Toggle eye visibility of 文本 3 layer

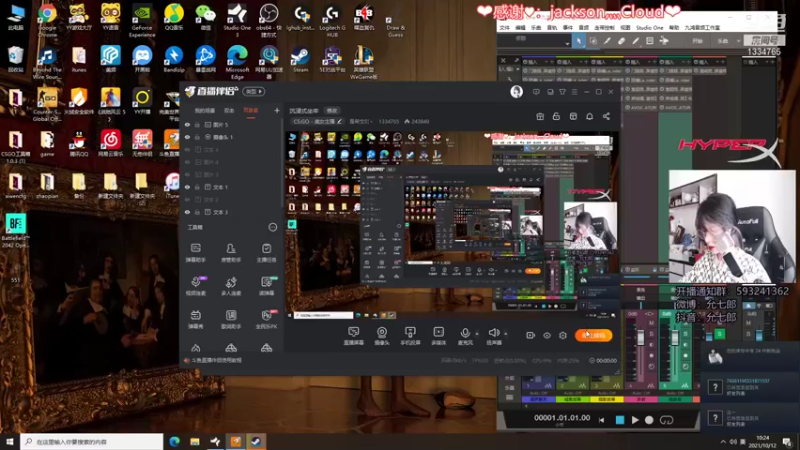187,212
